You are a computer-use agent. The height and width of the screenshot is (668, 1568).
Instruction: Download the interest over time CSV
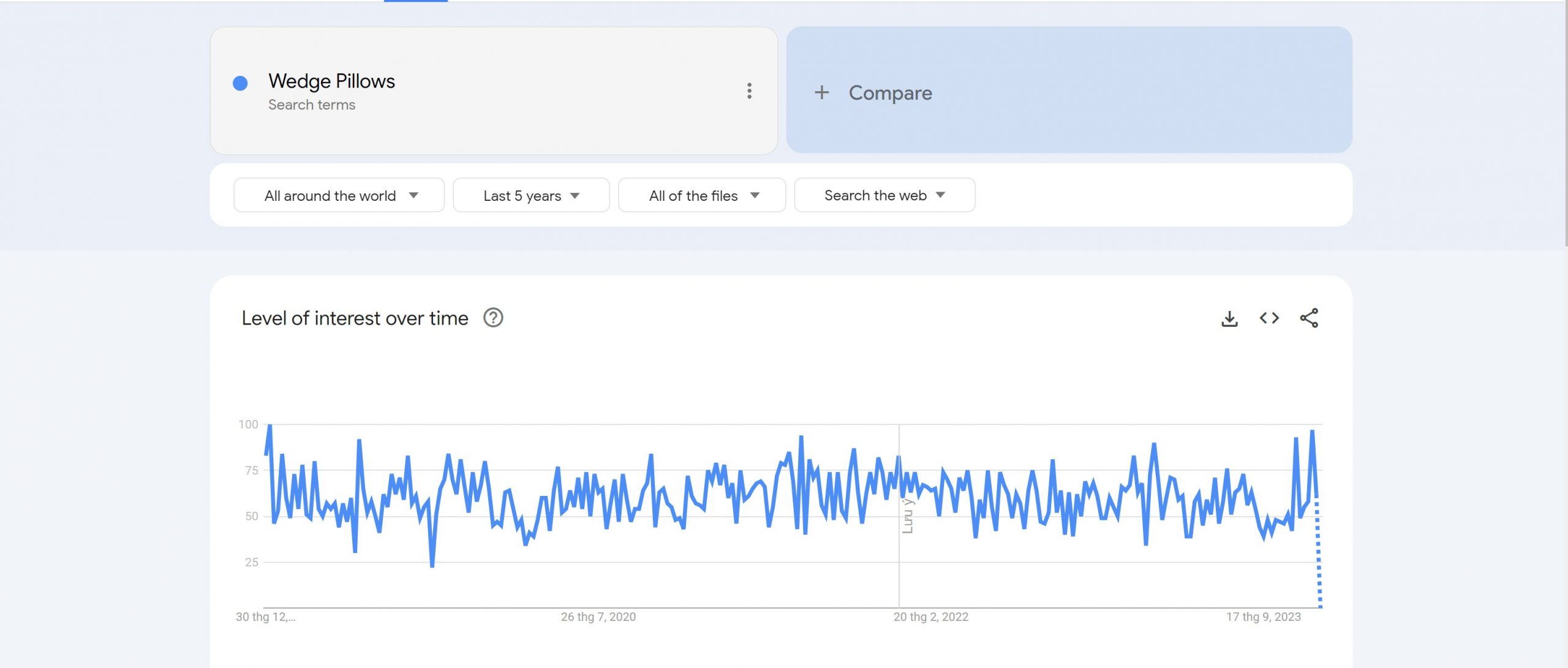[x=1229, y=318]
